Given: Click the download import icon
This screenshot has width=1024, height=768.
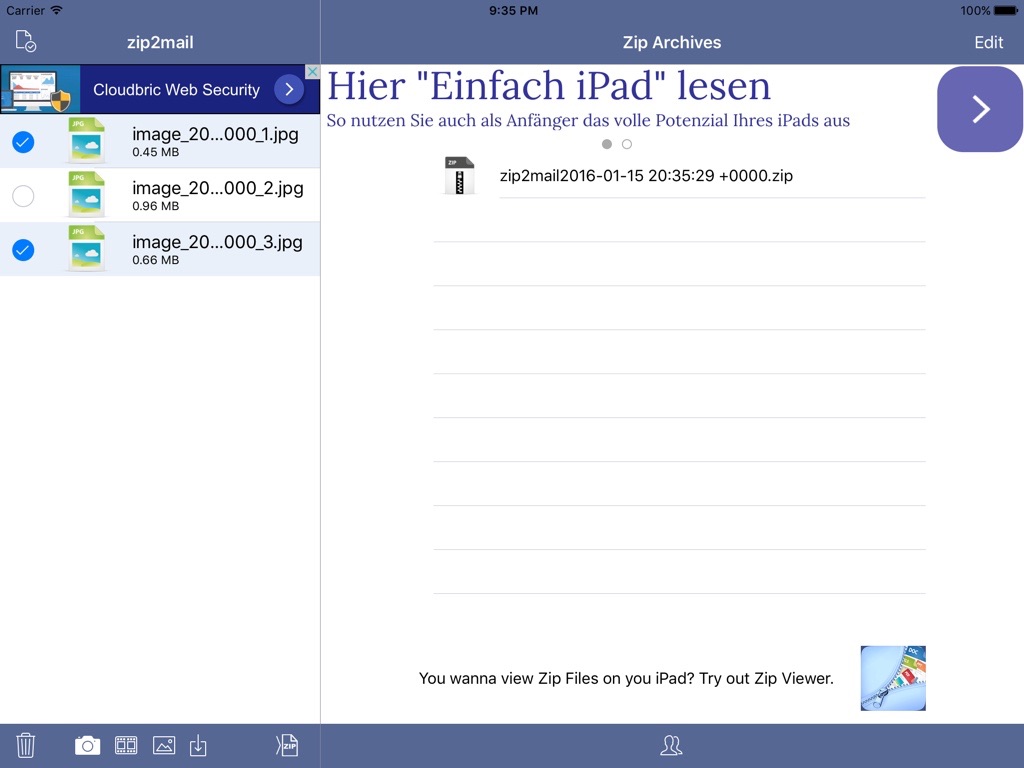Looking at the screenshot, I should tap(199, 745).
